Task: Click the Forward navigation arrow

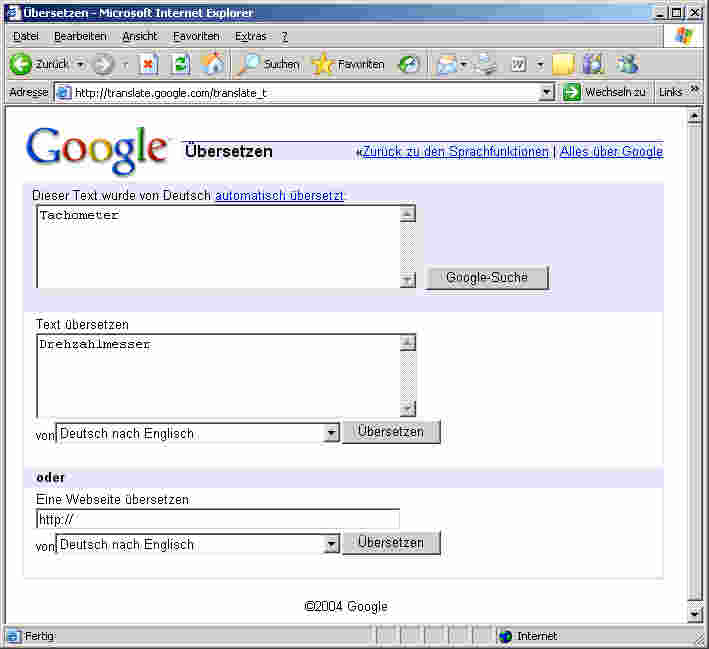Action: pos(103,64)
